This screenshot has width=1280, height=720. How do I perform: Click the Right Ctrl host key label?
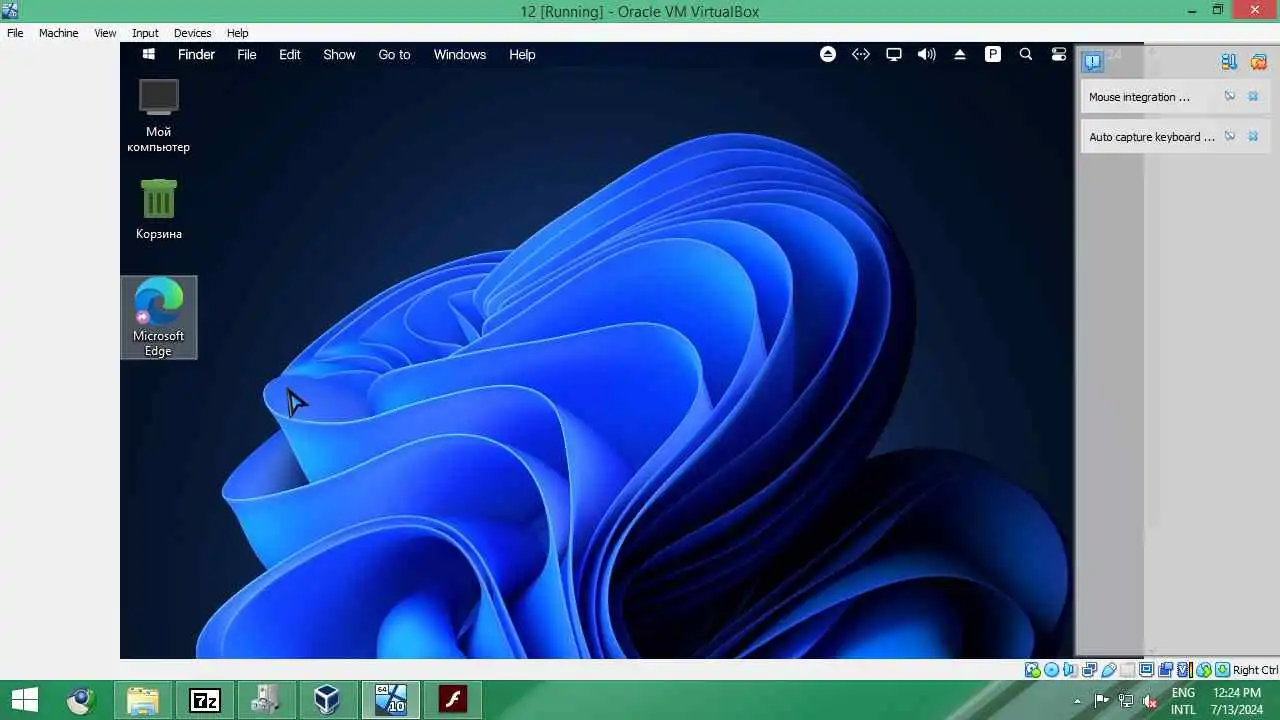[x=1255, y=670]
